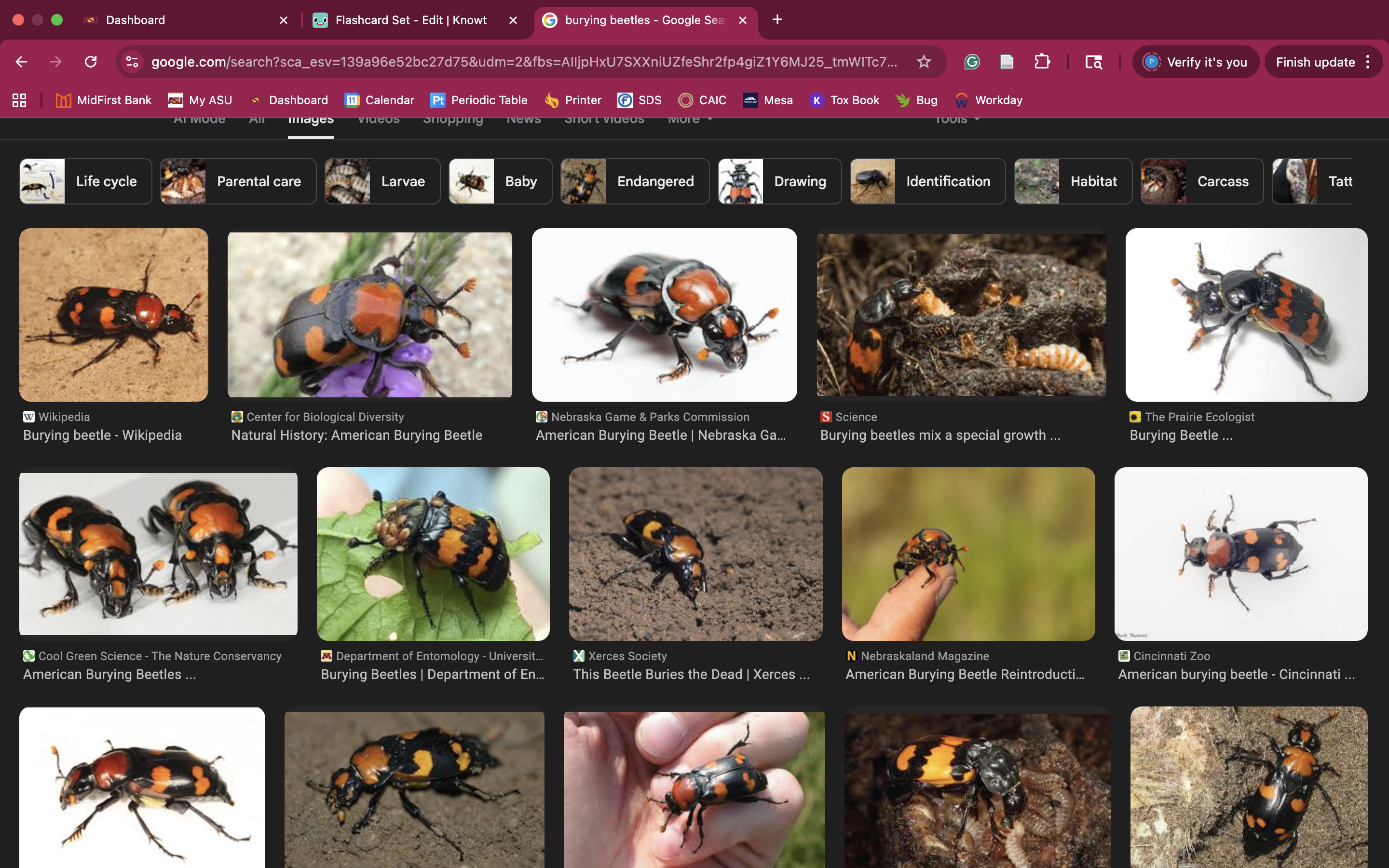Open the Extensions puzzle-piece menu
Screen dimensions: 1389x868
point(1042,62)
